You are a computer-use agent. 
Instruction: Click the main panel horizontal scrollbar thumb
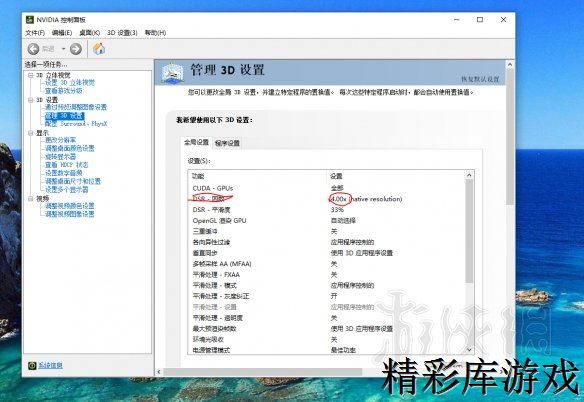[x=263, y=372]
